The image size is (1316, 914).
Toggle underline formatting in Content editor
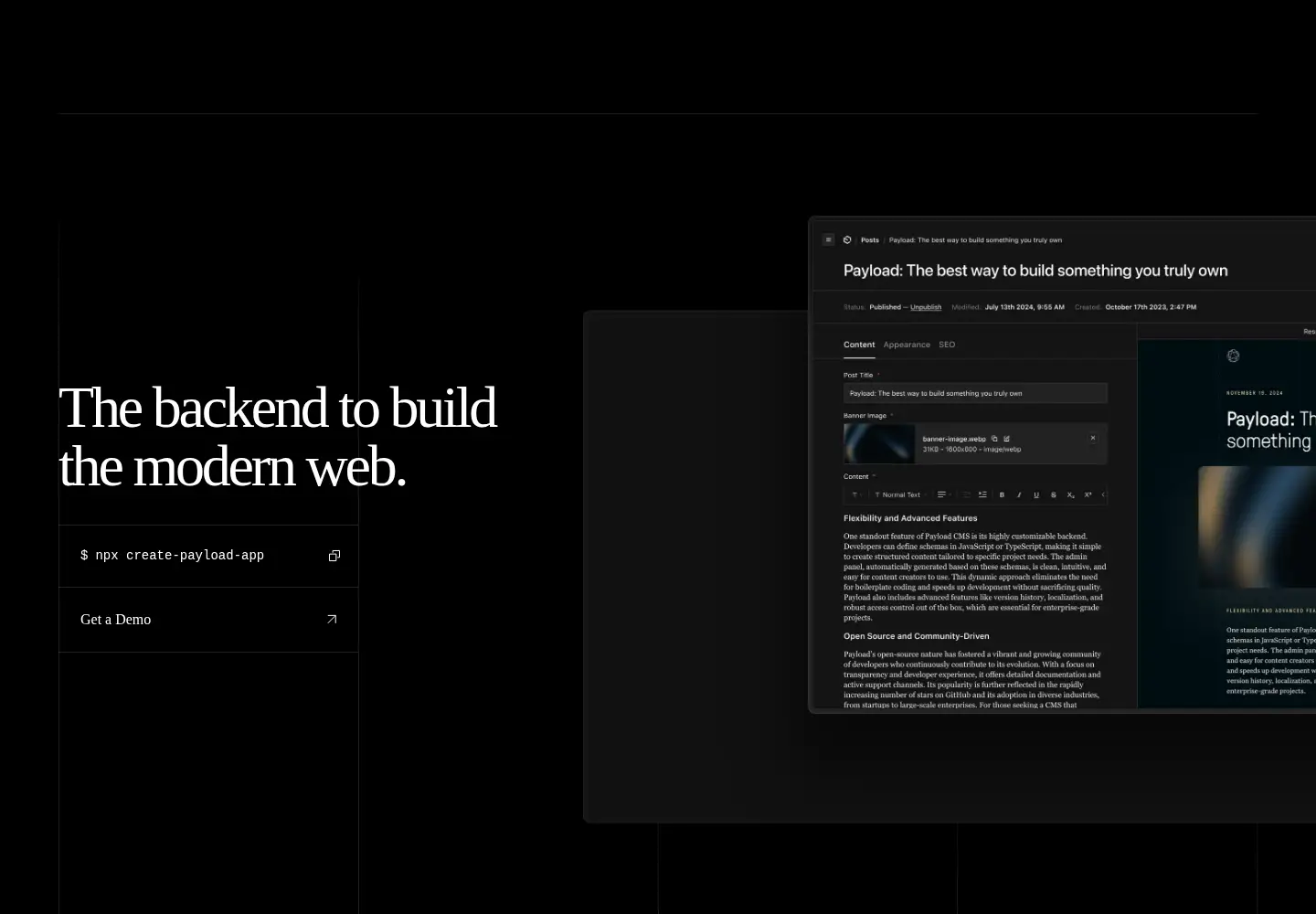pyautogui.click(x=1036, y=494)
